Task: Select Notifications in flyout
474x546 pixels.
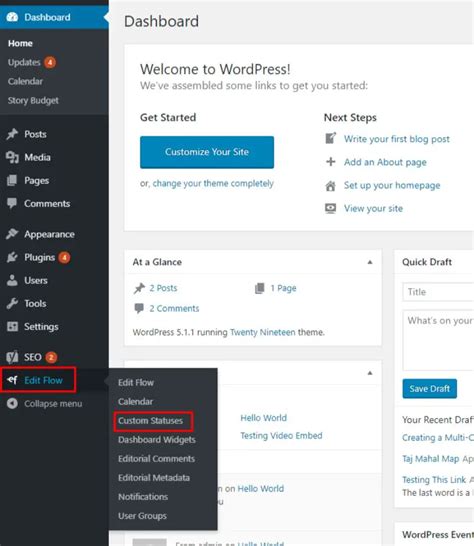Action: [143, 497]
